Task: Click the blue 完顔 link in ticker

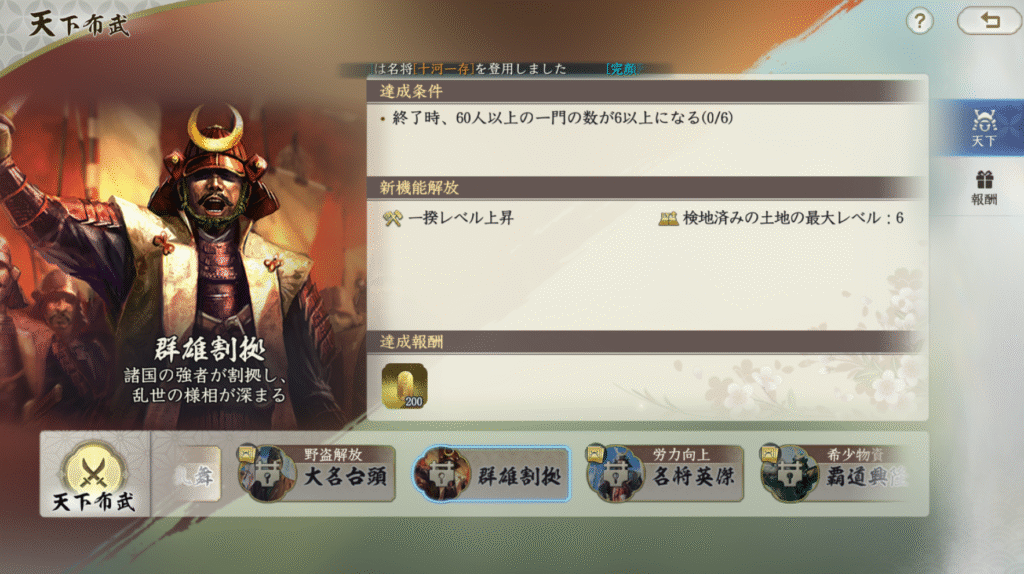Action: click(621, 69)
